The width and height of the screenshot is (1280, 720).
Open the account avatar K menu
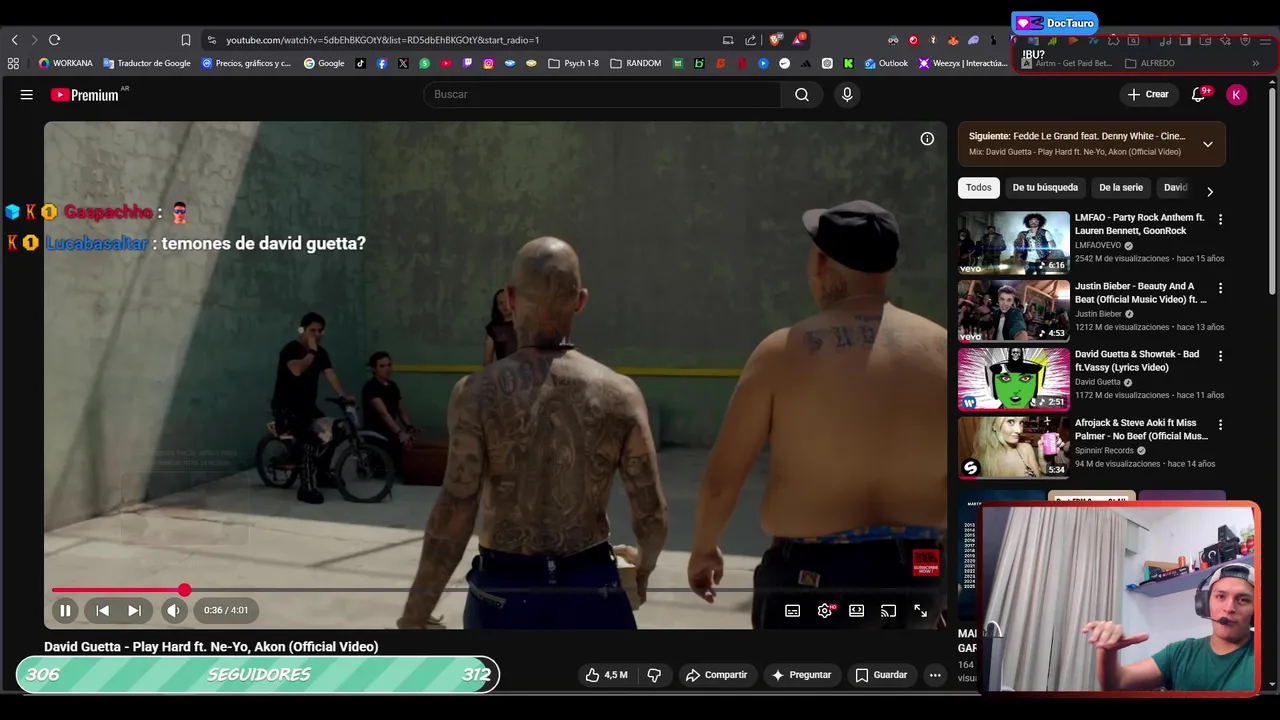[1237, 94]
